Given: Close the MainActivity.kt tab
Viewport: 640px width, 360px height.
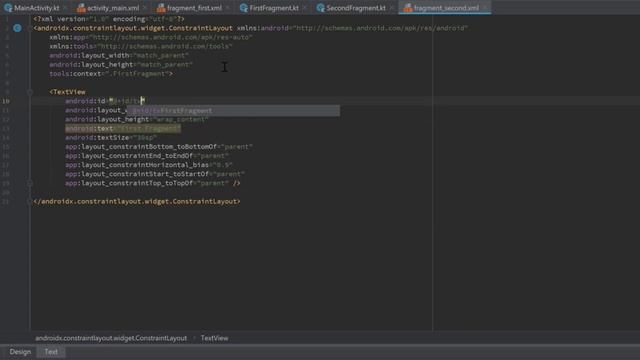Looking at the screenshot, I should point(64,8).
